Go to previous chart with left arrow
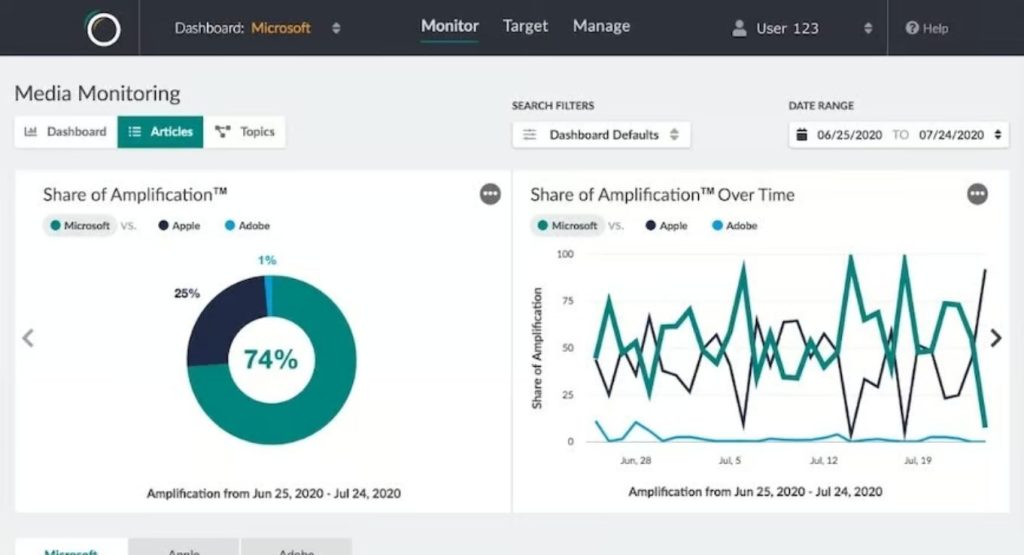The width and height of the screenshot is (1024, 555). (28, 338)
